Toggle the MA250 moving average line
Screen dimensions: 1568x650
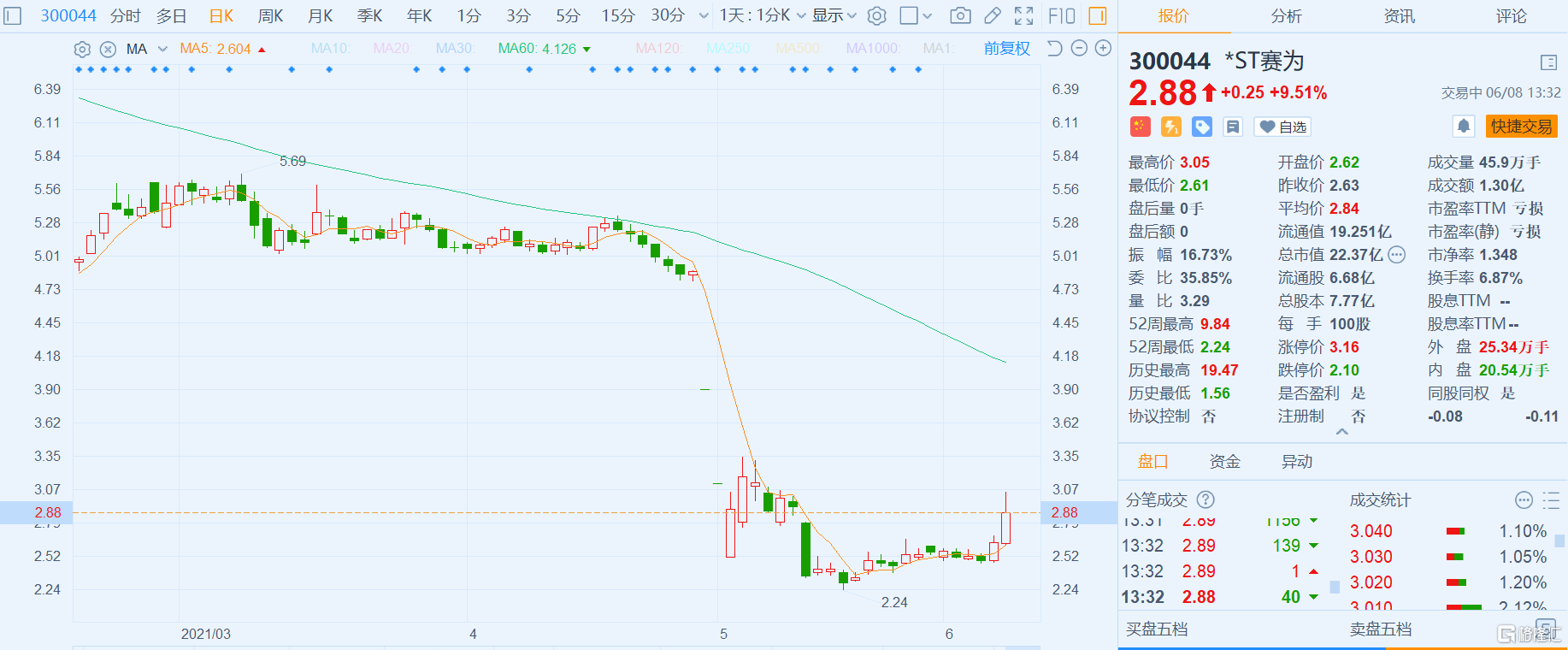point(728,49)
